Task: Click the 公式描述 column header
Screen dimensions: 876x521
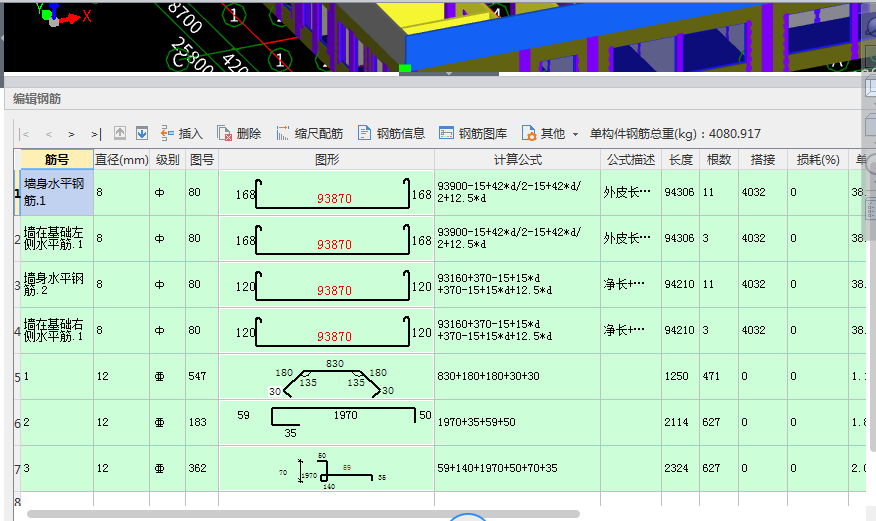Action: pos(631,160)
